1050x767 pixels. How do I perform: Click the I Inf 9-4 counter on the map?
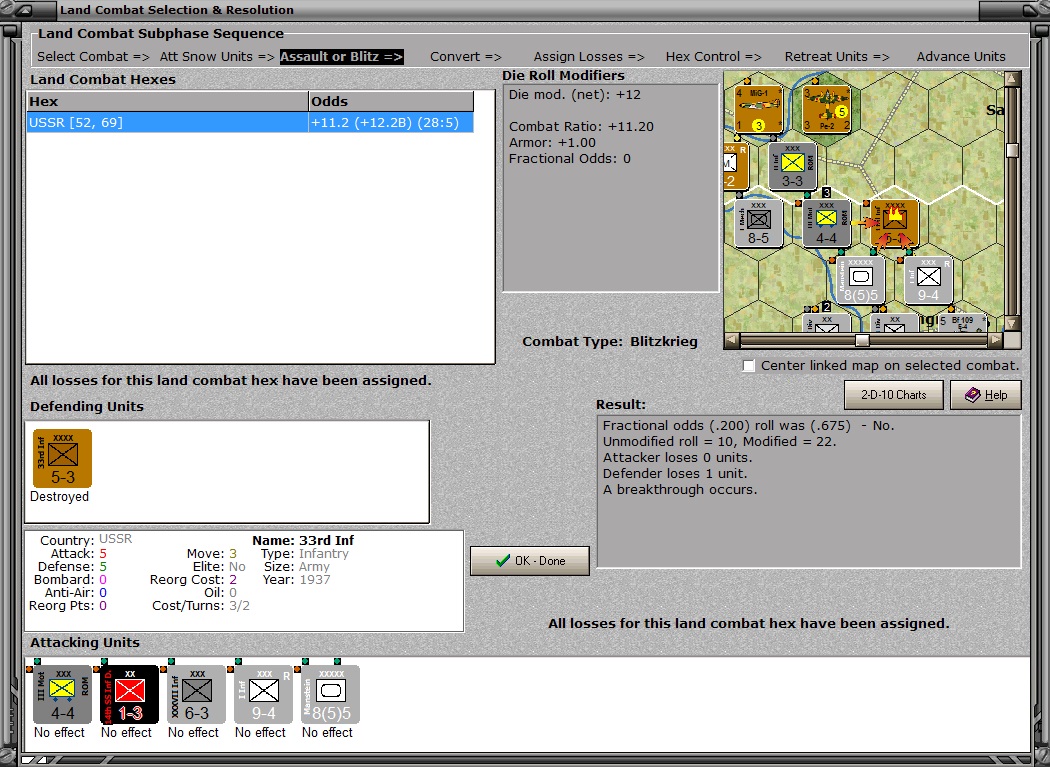tap(928, 280)
